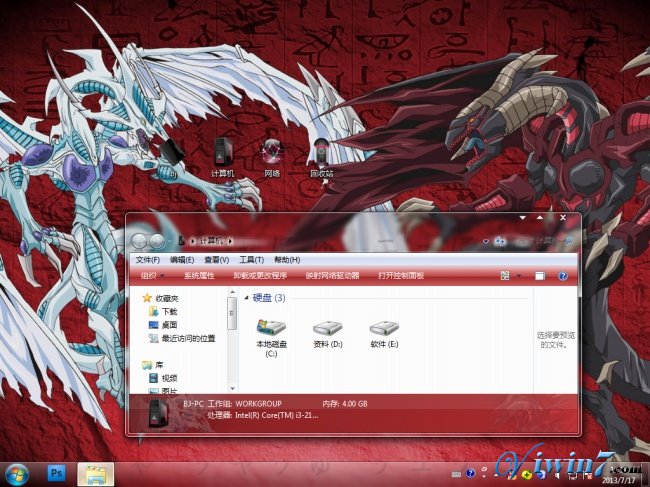Select 资料 (D:) drive
The width and height of the screenshot is (650, 487).
pos(328,334)
